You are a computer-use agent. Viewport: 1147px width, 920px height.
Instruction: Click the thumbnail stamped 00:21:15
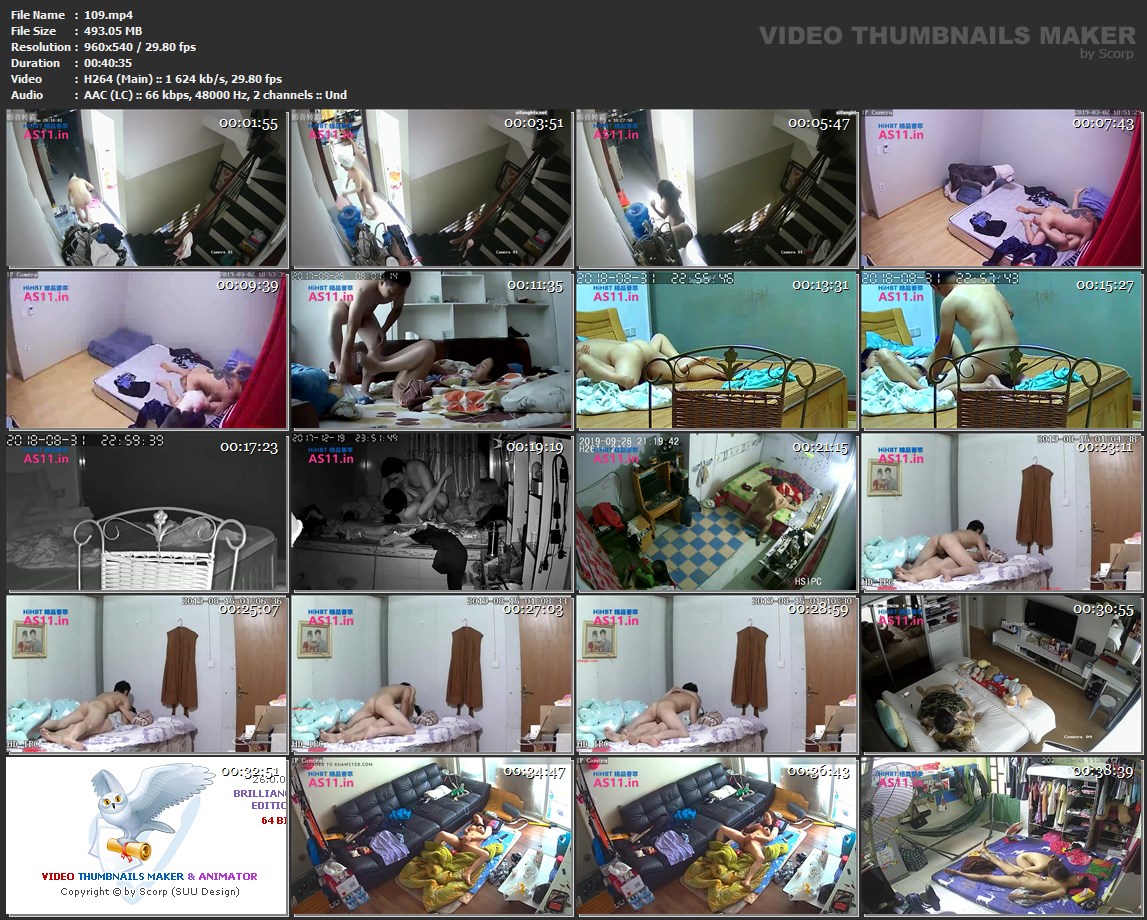[716, 512]
